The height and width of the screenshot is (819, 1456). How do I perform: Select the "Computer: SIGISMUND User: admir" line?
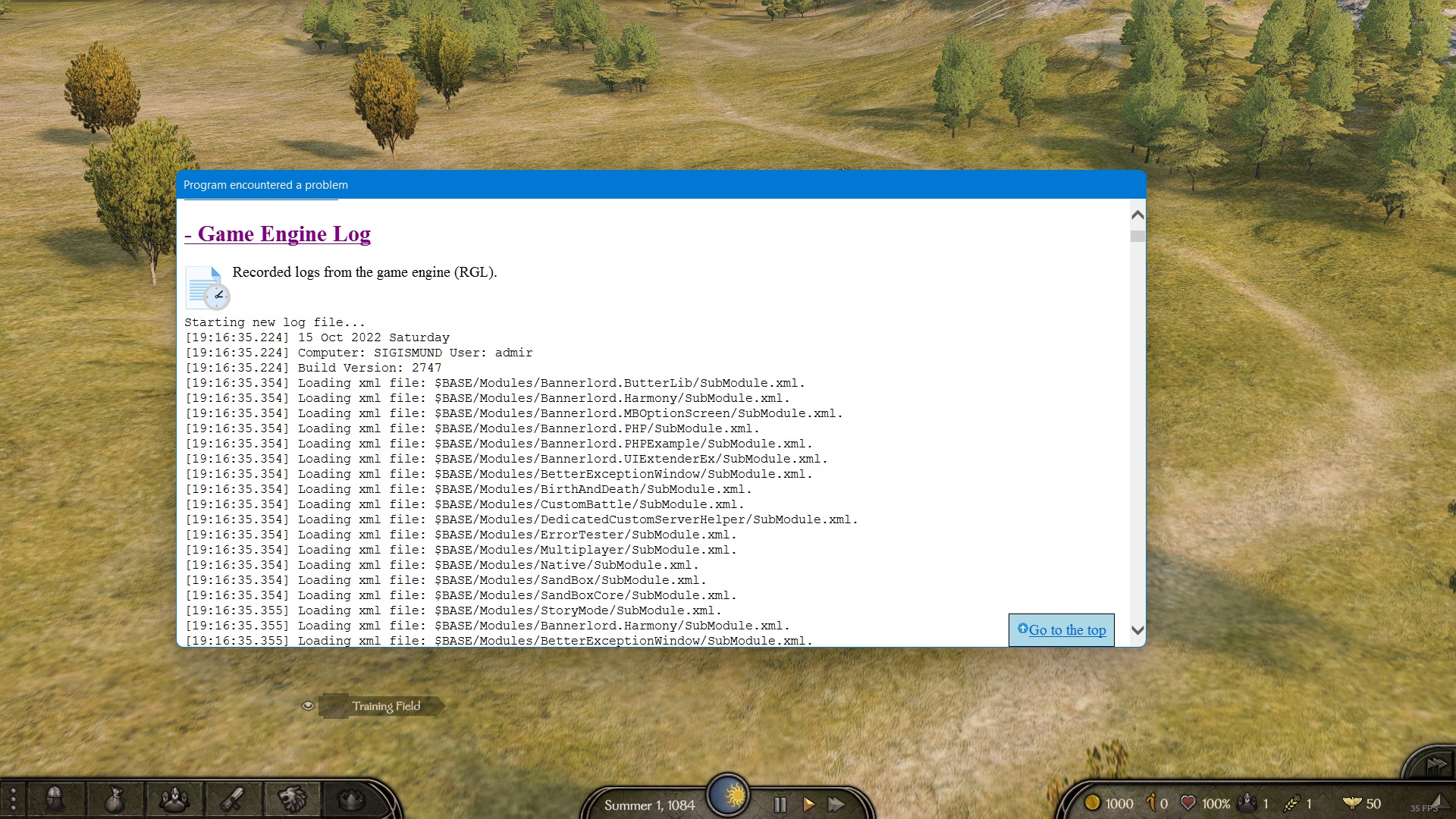pos(359,353)
